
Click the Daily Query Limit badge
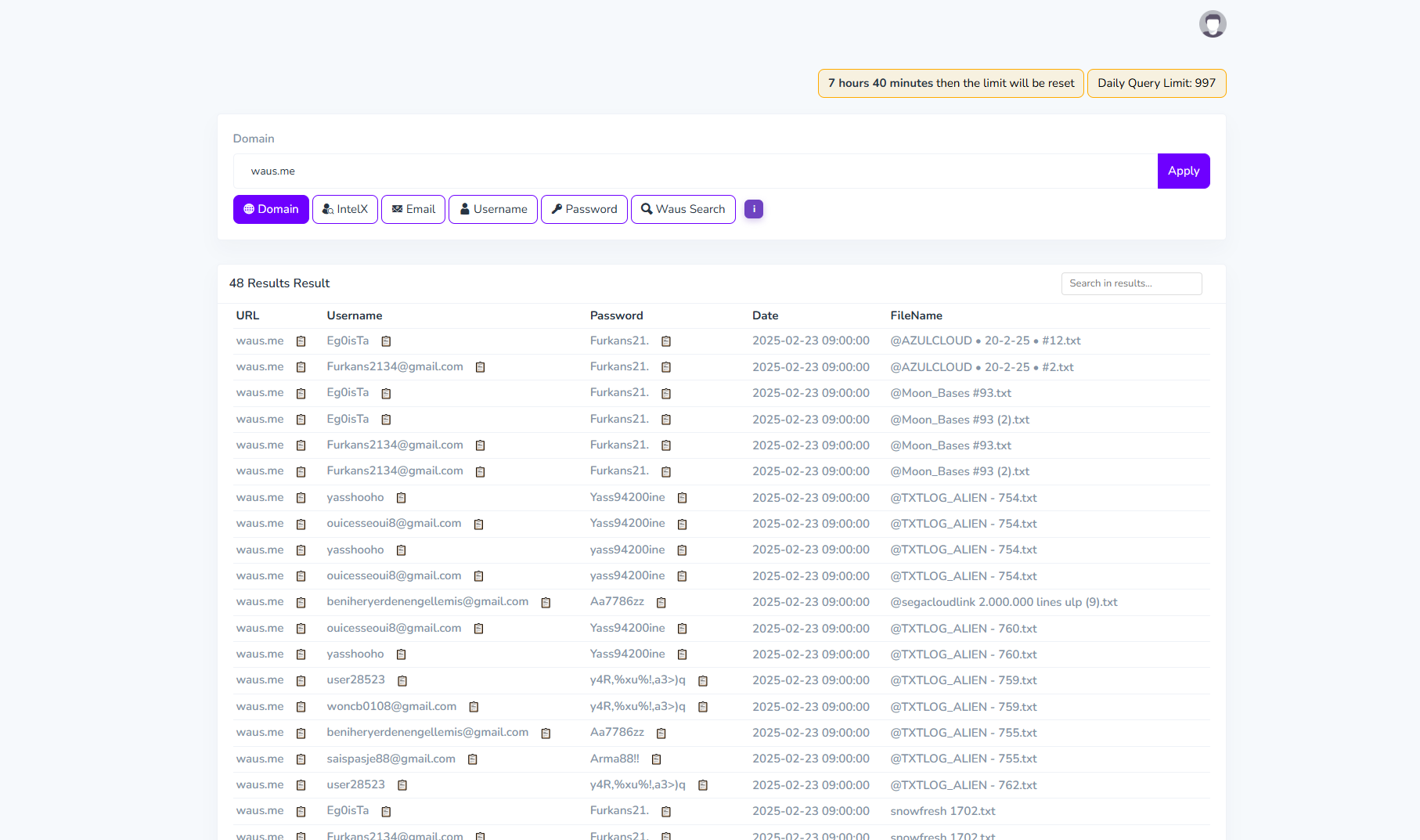[x=1157, y=83]
